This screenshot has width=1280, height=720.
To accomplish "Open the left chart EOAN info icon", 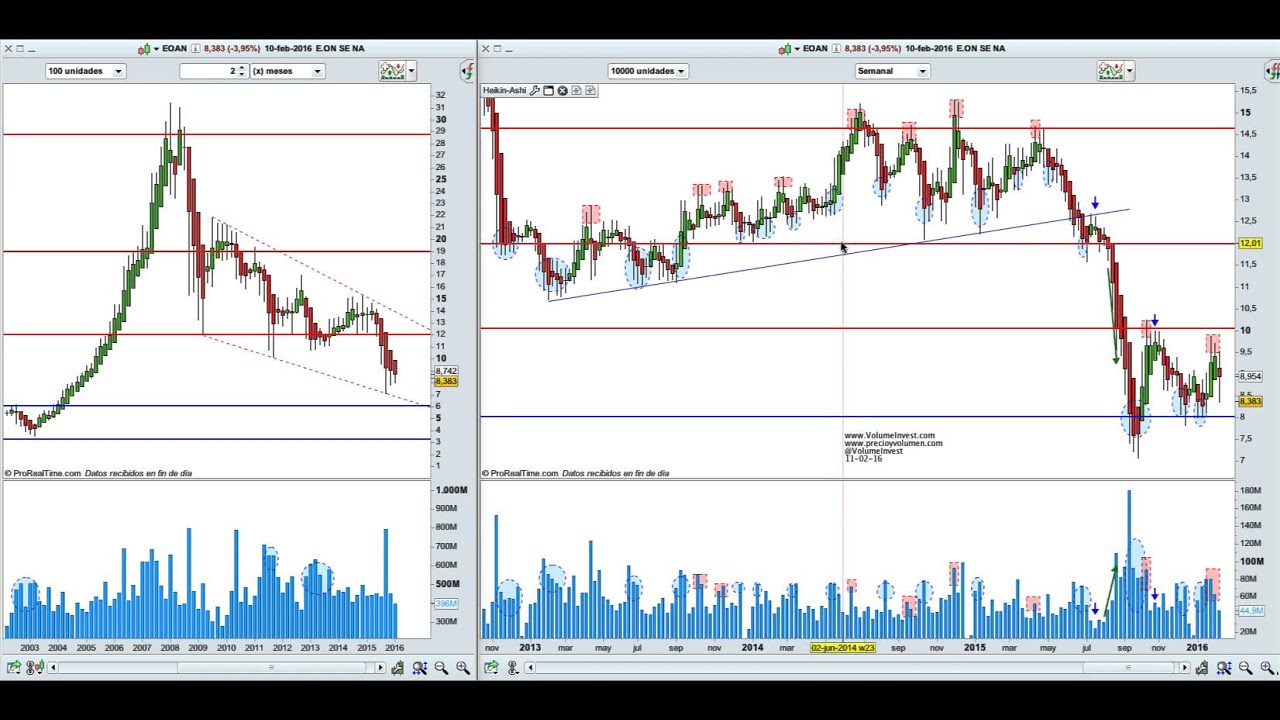I will click(195, 48).
